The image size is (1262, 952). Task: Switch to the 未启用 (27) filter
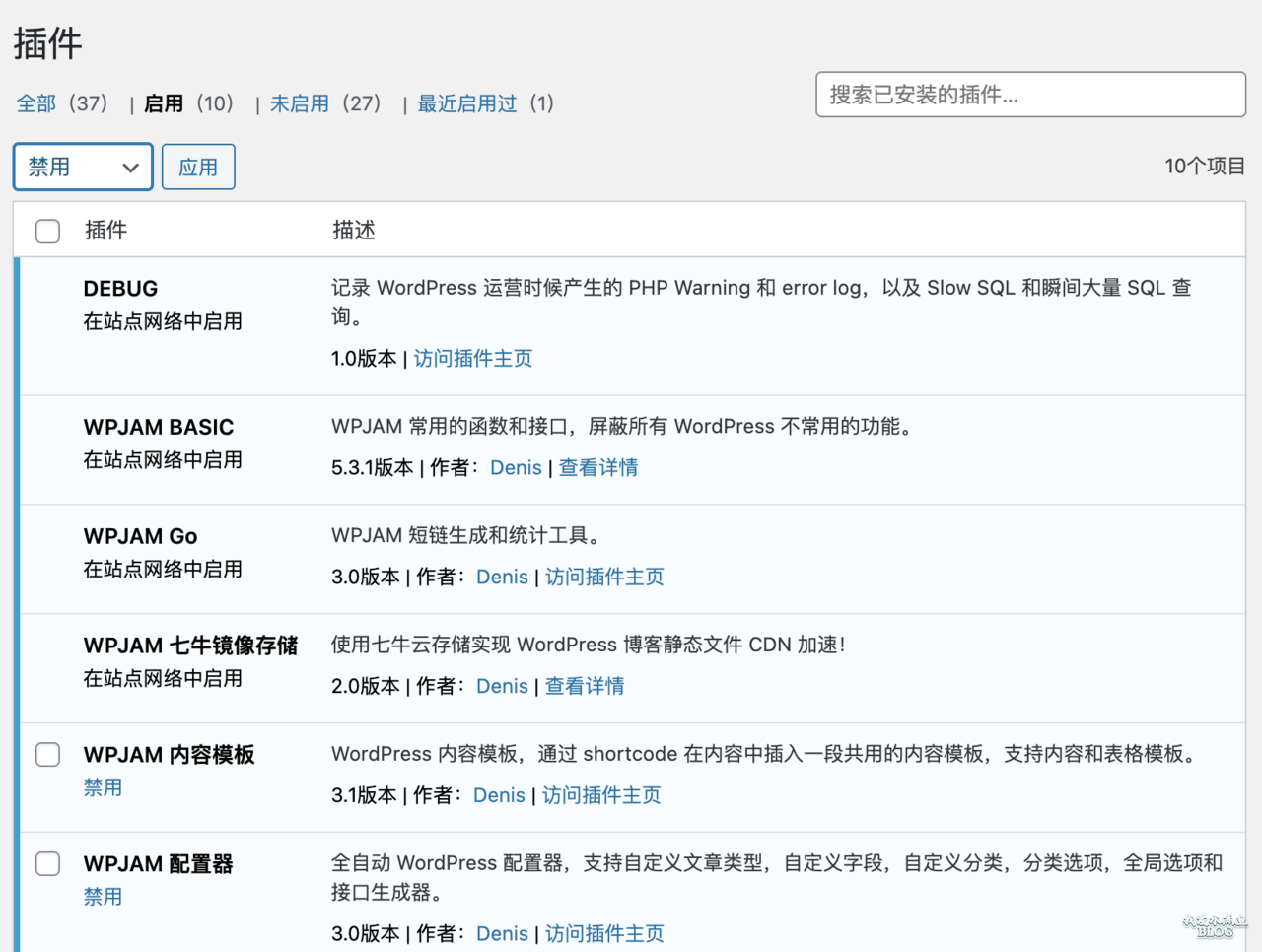(325, 103)
